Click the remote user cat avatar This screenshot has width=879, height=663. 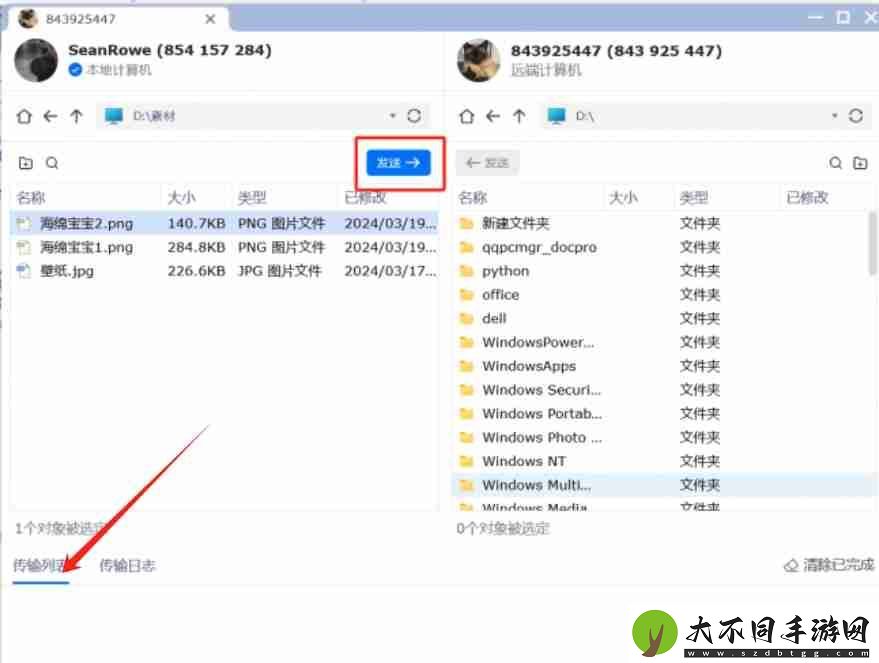tap(478, 60)
